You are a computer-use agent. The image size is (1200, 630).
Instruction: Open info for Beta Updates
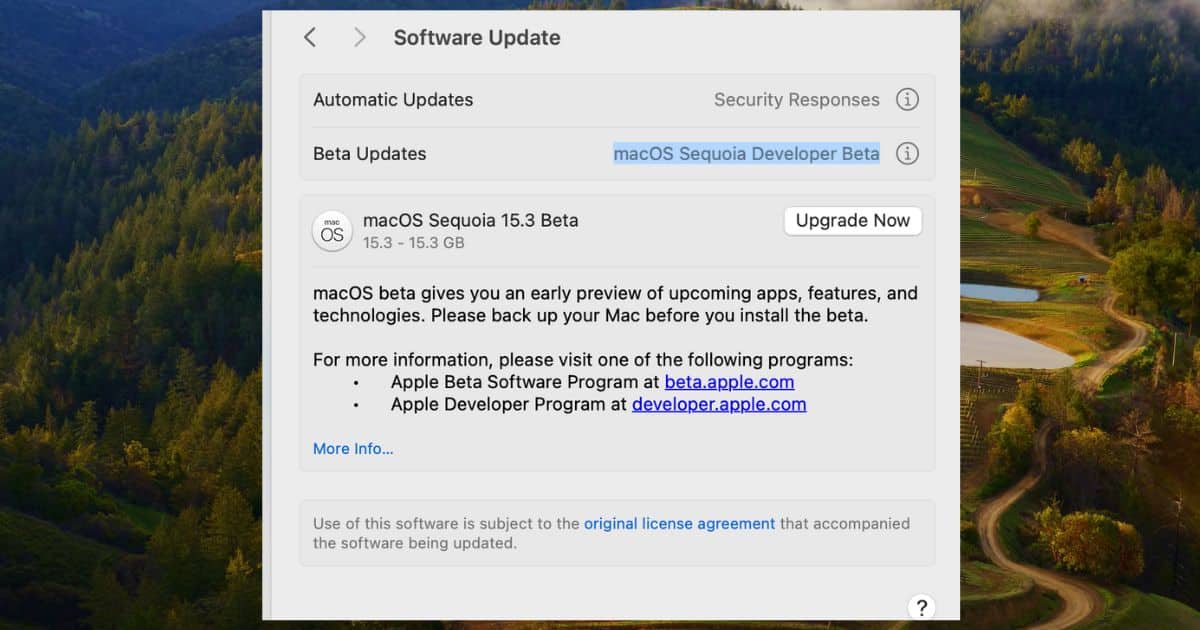(907, 154)
